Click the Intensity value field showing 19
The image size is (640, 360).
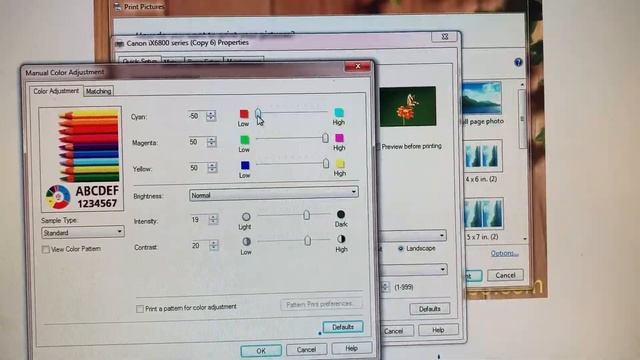coord(199,220)
